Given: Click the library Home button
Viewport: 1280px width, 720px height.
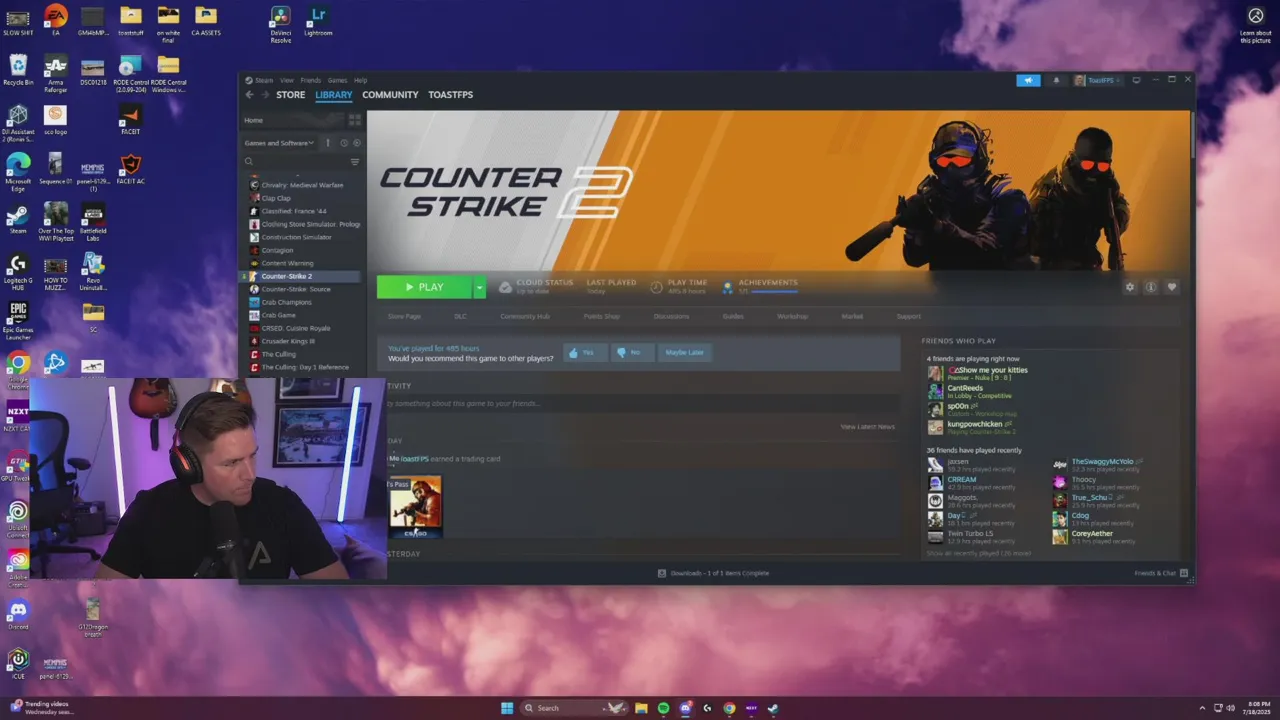Looking at the screenshot, I should click(x=292, y=120).
